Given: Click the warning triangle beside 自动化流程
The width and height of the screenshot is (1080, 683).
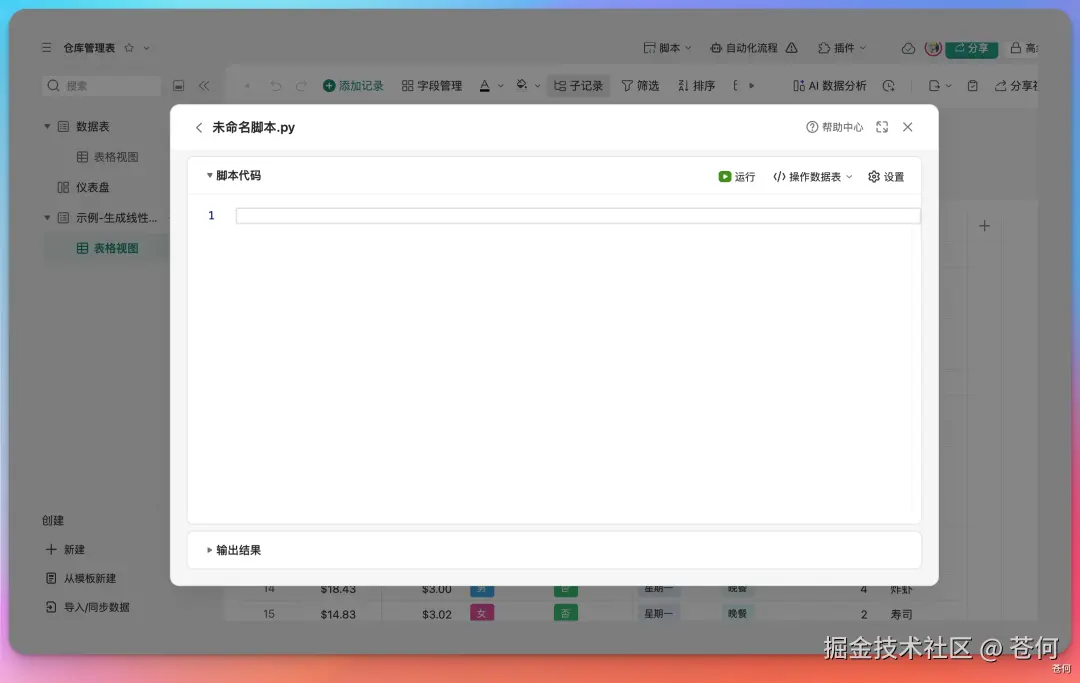Looking at the screenshot, I should [x=791, y=48].
